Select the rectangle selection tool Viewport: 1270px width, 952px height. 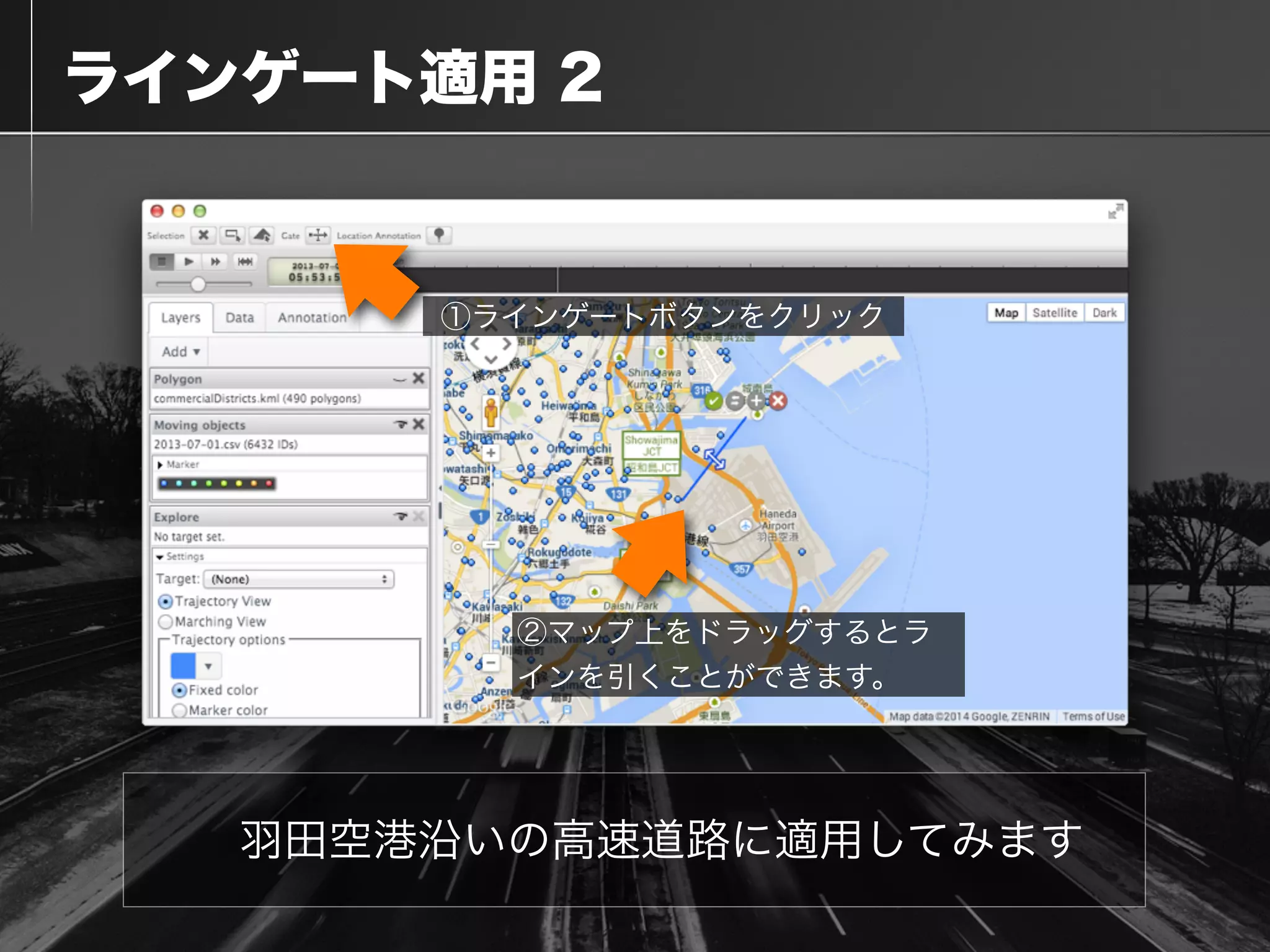coord(233,236)
